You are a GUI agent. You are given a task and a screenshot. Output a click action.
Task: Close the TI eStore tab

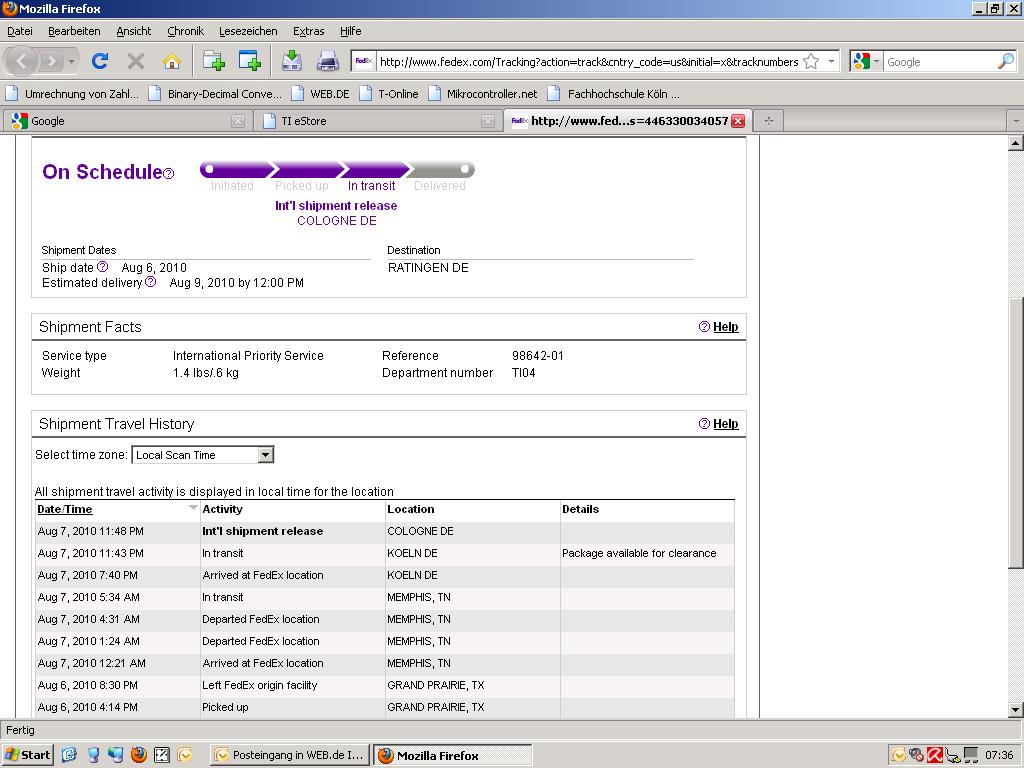(x=487, y=121)
